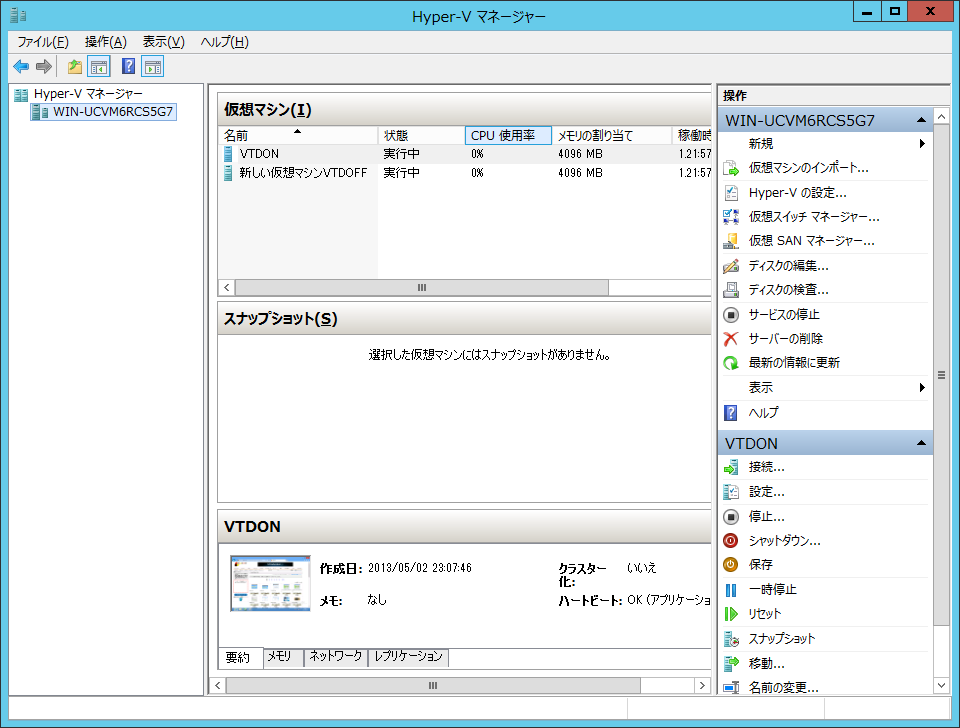Viewport: 960px width, 728px height.
Task: Click the Import Virtual Machine icon (仮想マシンのインポート)
Action: 731,168
